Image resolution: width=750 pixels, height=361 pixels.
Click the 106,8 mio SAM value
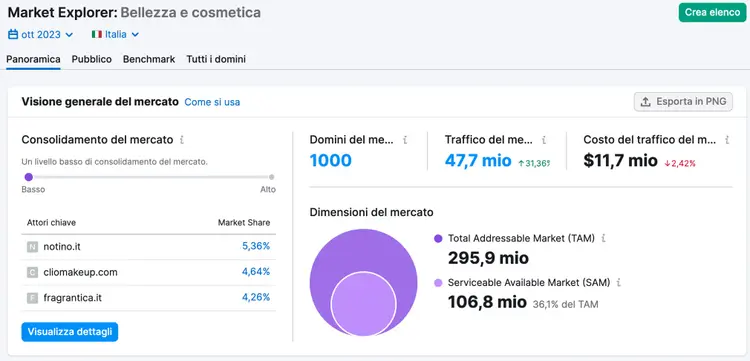[x=487, y=302]
